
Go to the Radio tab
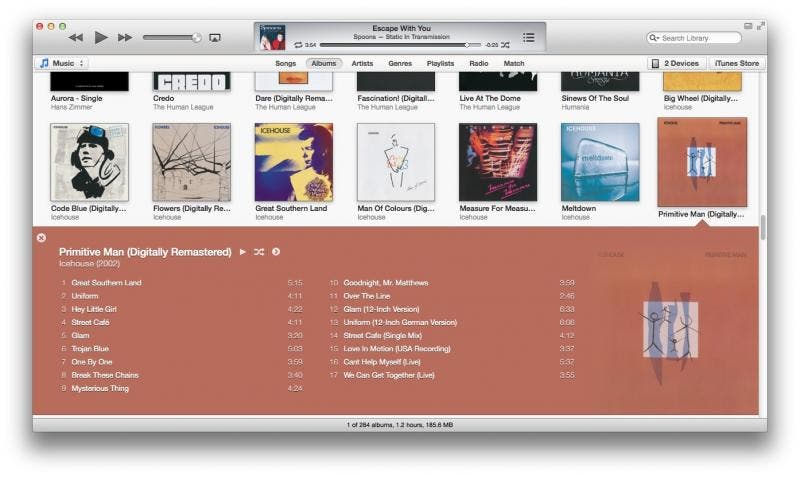click(479, 63)
